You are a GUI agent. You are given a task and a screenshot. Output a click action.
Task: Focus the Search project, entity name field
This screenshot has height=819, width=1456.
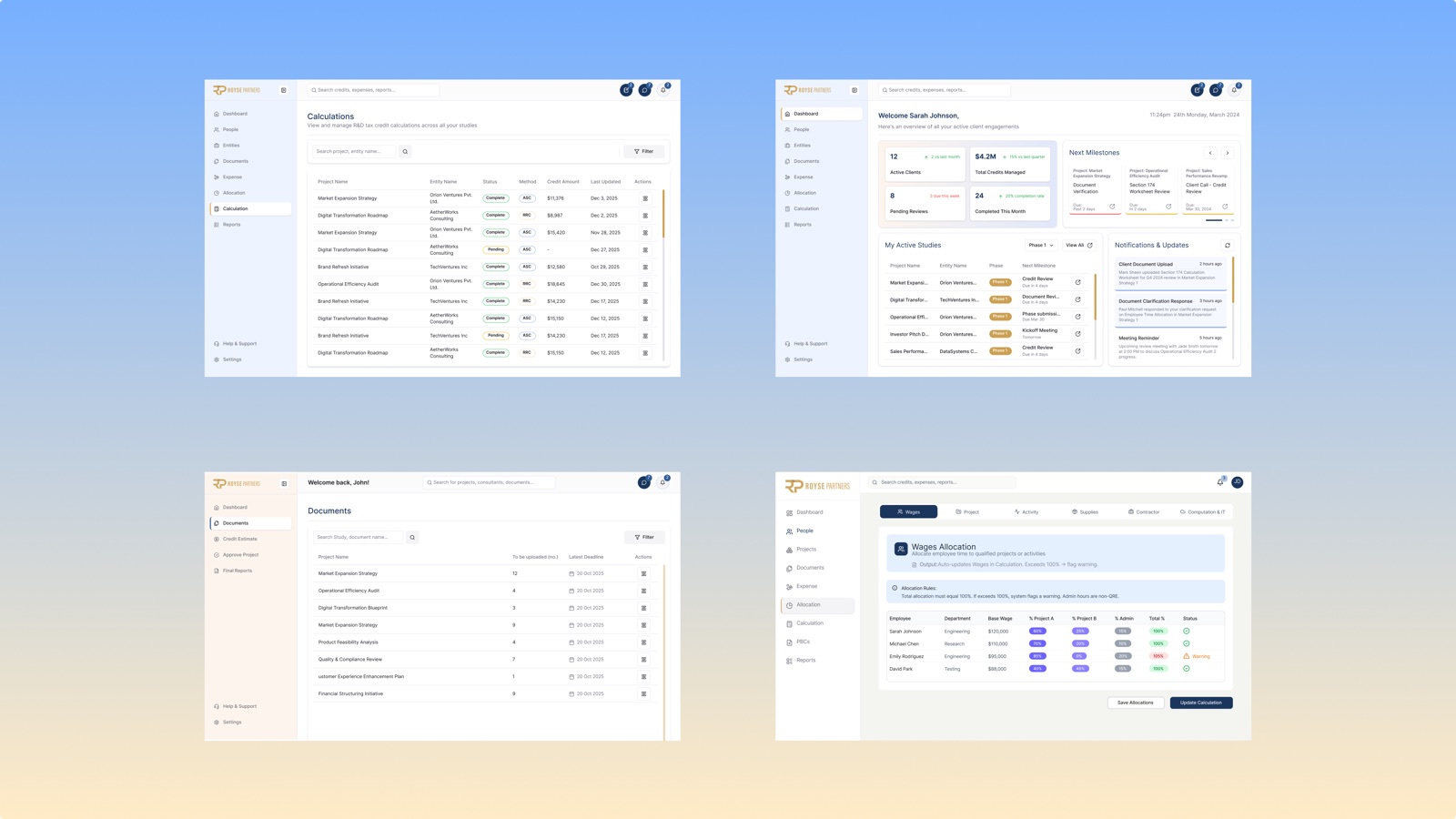(354, 151)
